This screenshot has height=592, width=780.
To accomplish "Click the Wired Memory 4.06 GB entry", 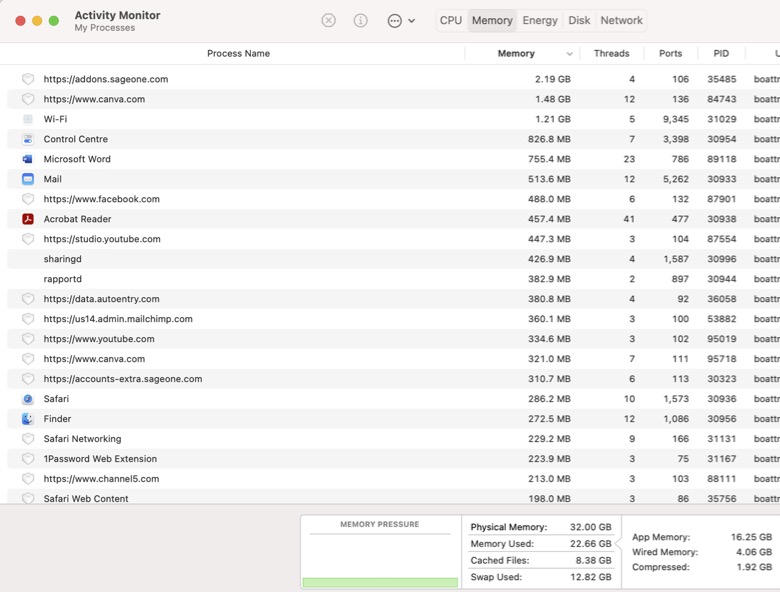I will pyautogui.click(x=702, y=552).
